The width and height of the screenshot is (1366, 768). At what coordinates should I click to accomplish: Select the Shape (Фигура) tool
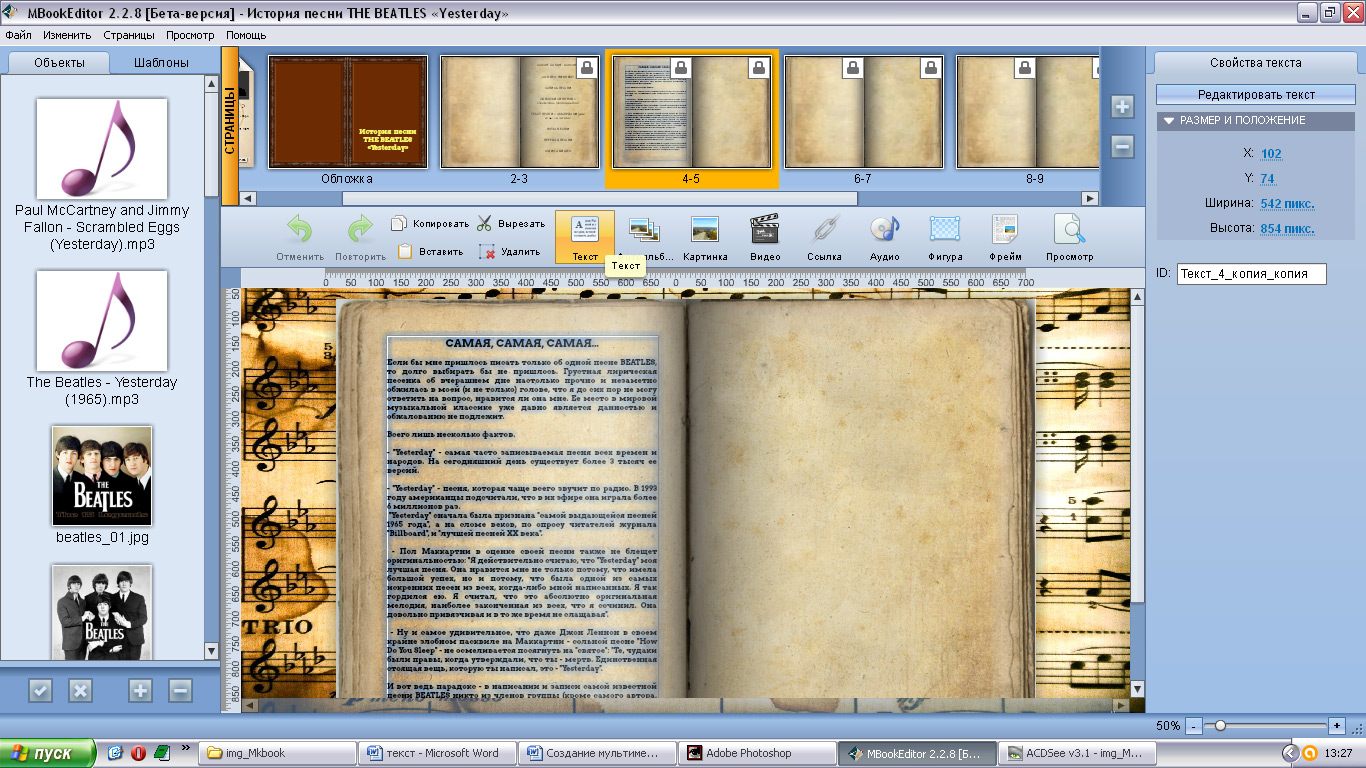click(945, 237)
